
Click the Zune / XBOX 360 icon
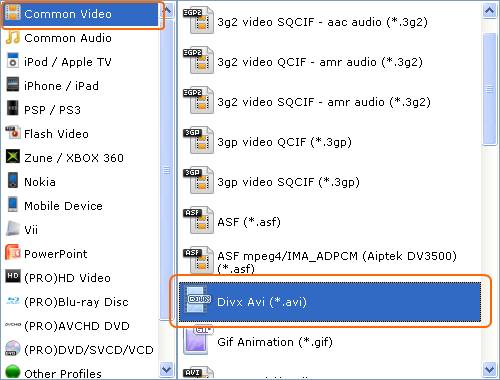[13, 157]
